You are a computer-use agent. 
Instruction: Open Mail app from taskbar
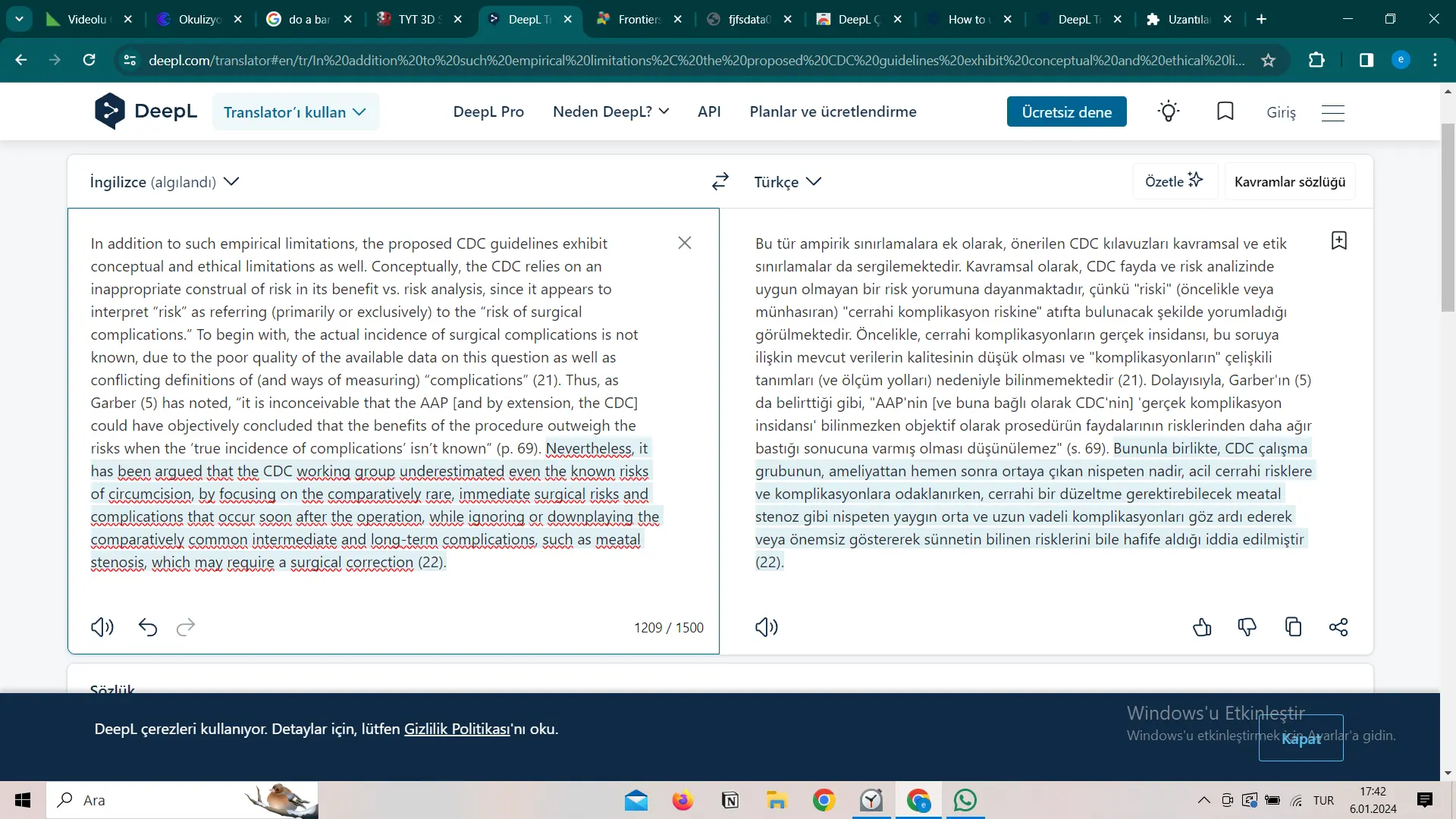[636, 800]
